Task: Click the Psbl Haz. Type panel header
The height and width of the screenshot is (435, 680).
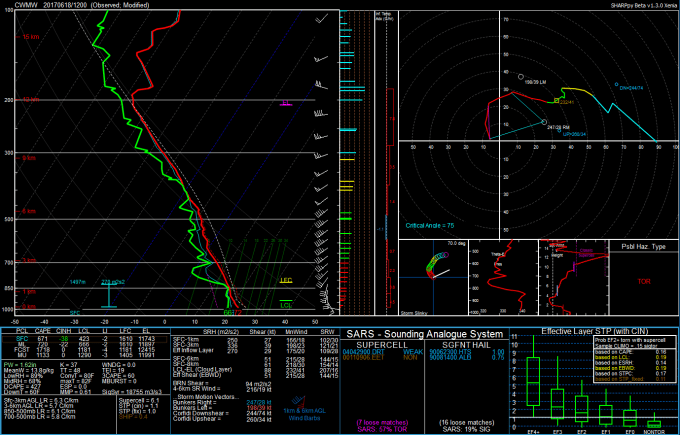Action: [x=637, y=246]
